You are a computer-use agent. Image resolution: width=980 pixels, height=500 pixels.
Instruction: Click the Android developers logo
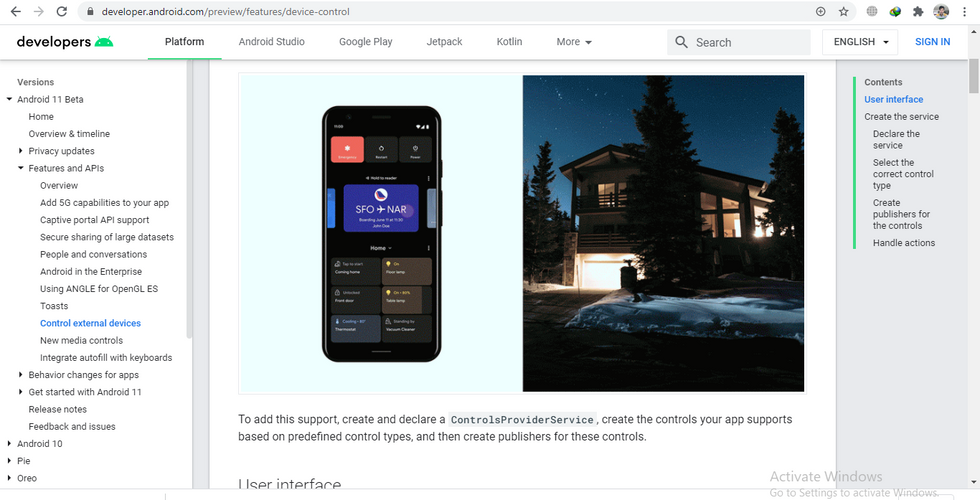click(65, 42)
